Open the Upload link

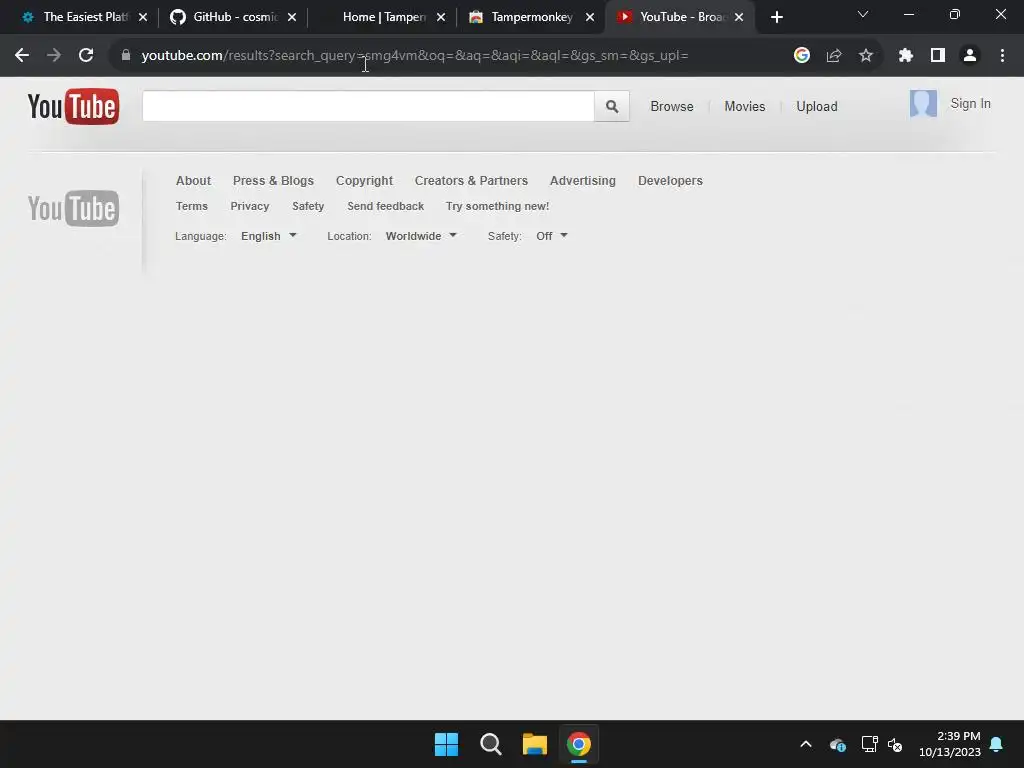click(x=816, y=106)
